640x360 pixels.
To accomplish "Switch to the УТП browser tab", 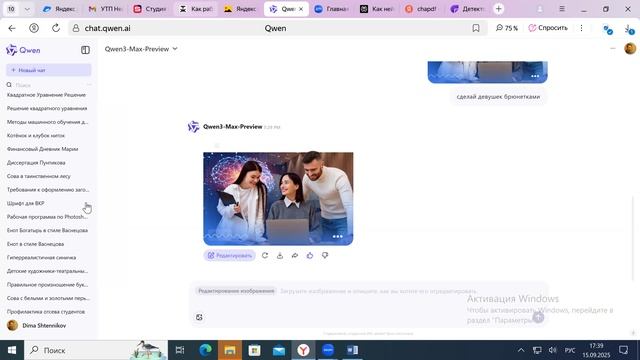I will tap(105, 9).
